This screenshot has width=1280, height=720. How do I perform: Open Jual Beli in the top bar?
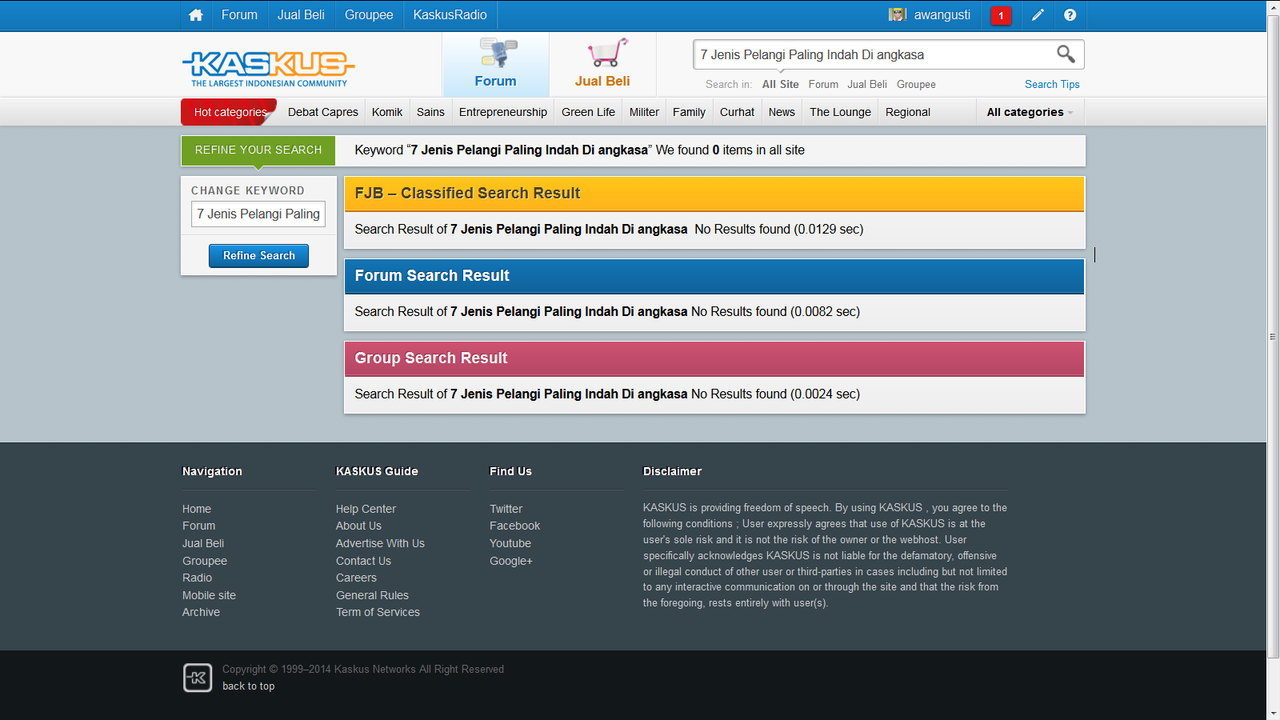(301, 15)
